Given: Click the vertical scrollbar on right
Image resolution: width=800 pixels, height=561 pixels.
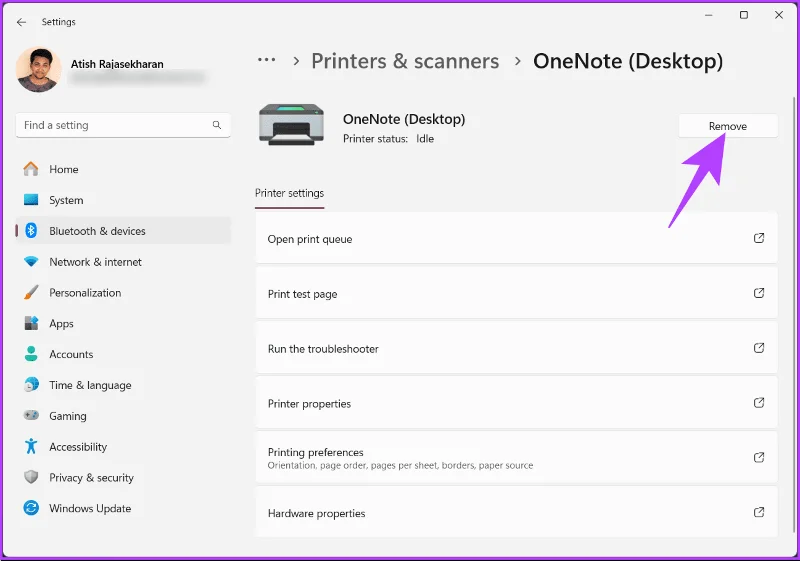Looking at the screenshot, I should [794, 316].
